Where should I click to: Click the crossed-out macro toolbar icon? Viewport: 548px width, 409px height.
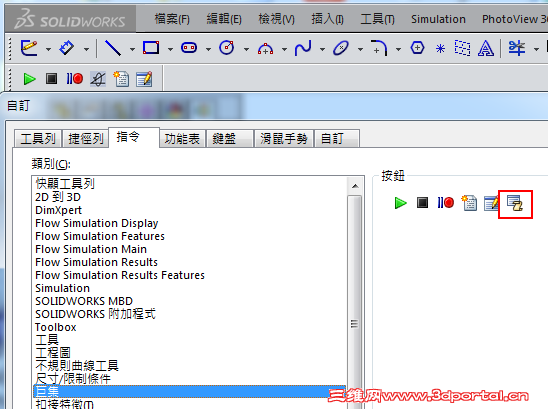tap(98, 79)
